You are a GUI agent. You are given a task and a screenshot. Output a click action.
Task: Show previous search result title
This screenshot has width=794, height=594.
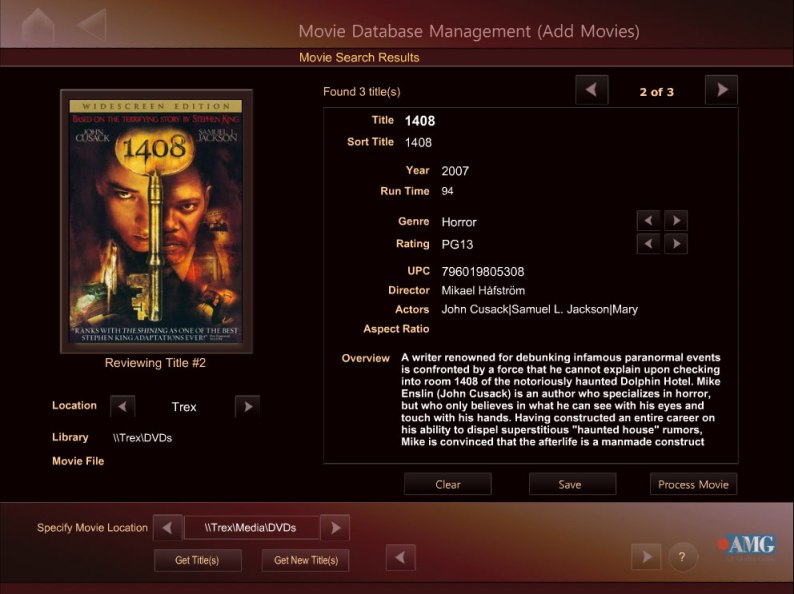(591, 90)
